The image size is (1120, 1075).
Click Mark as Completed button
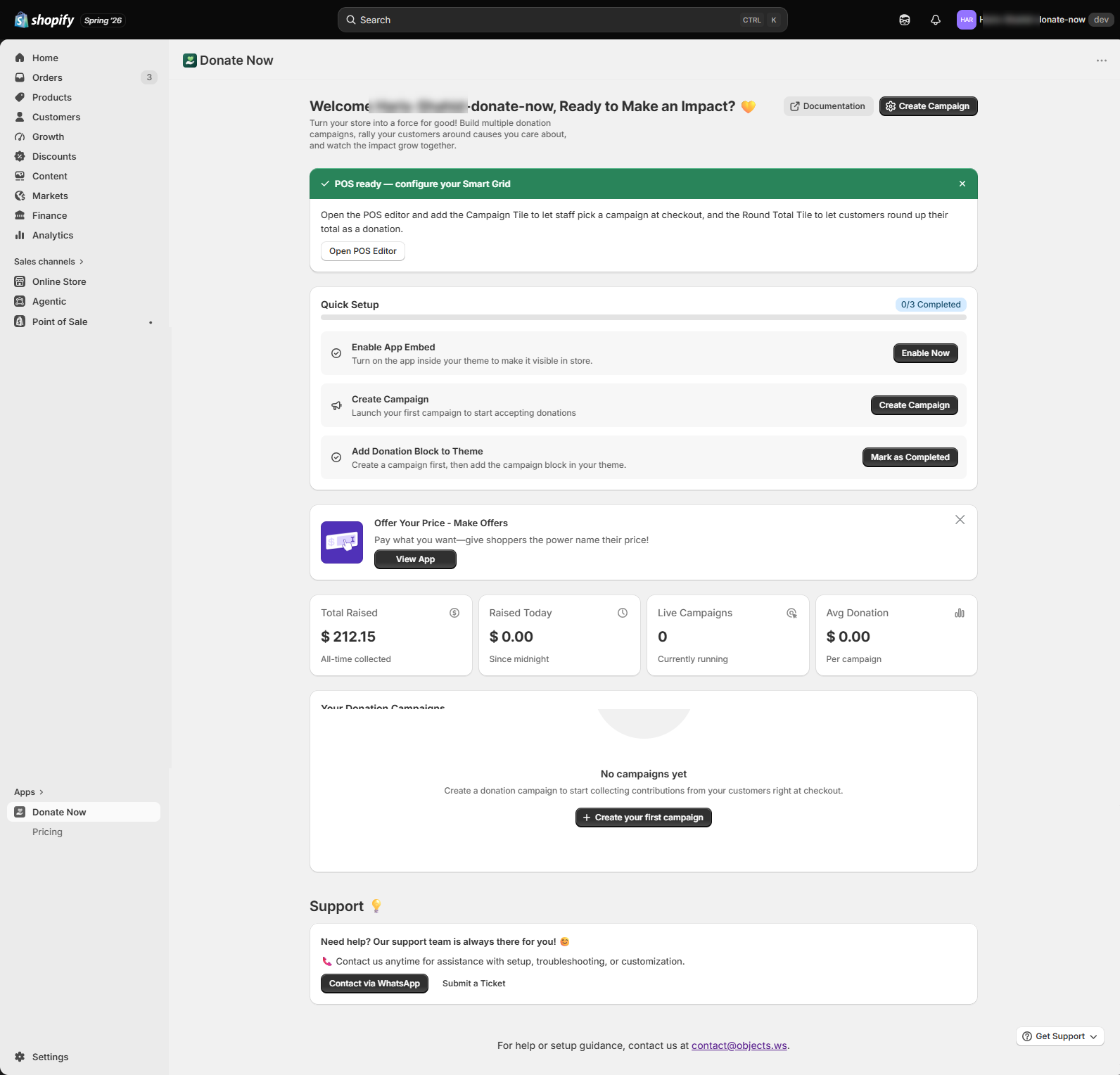coord(910,457)
